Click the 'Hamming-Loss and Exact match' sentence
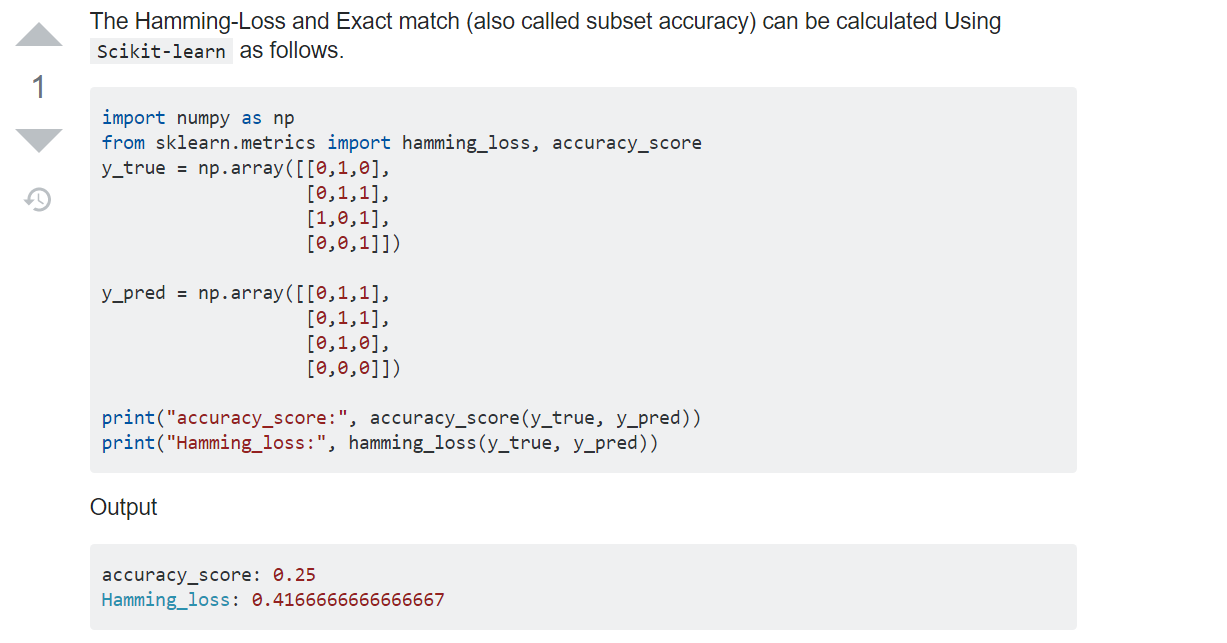 pyautogui.click(x=545, y=21)
